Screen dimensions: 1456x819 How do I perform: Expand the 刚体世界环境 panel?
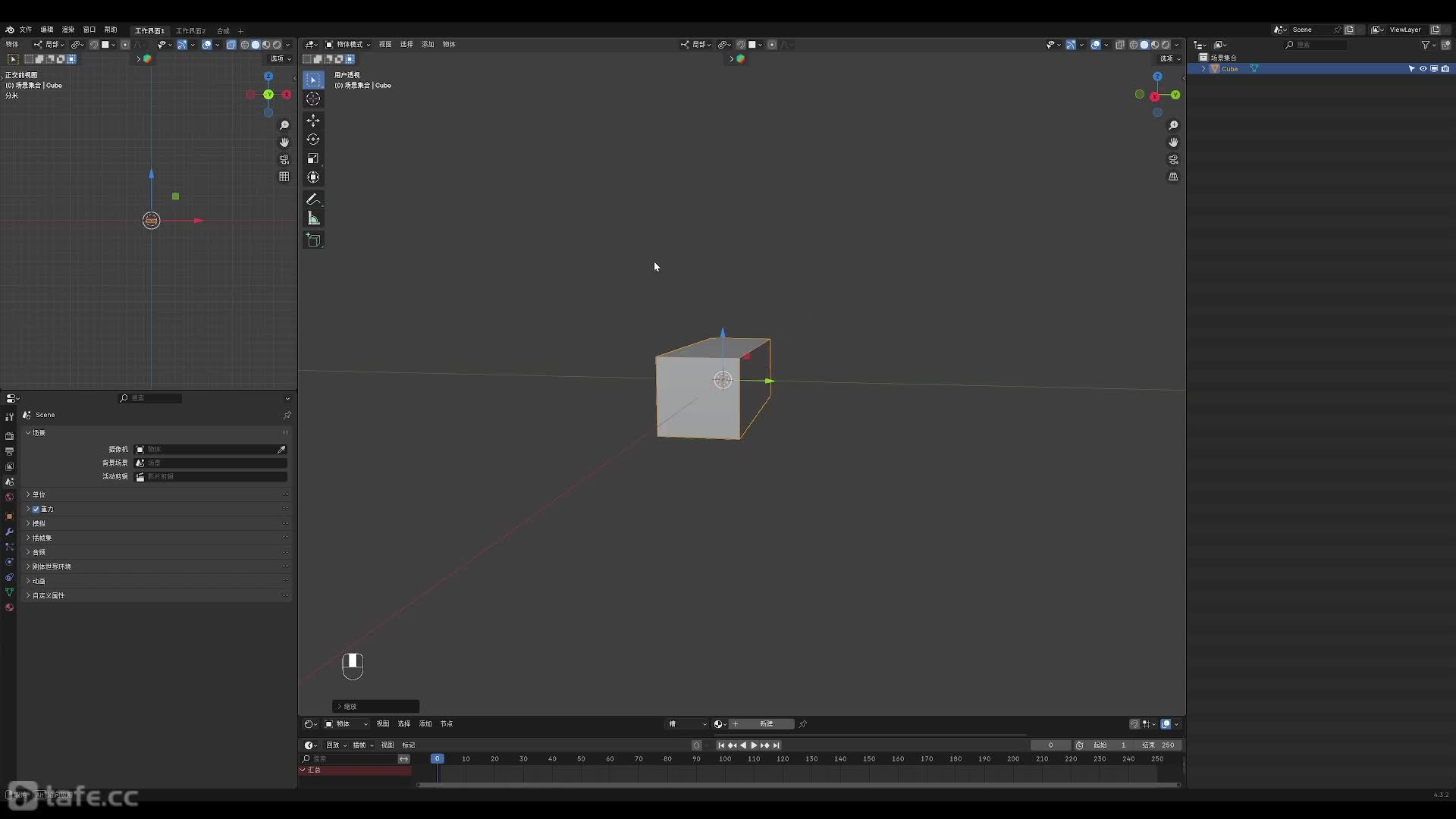(52, 566)
